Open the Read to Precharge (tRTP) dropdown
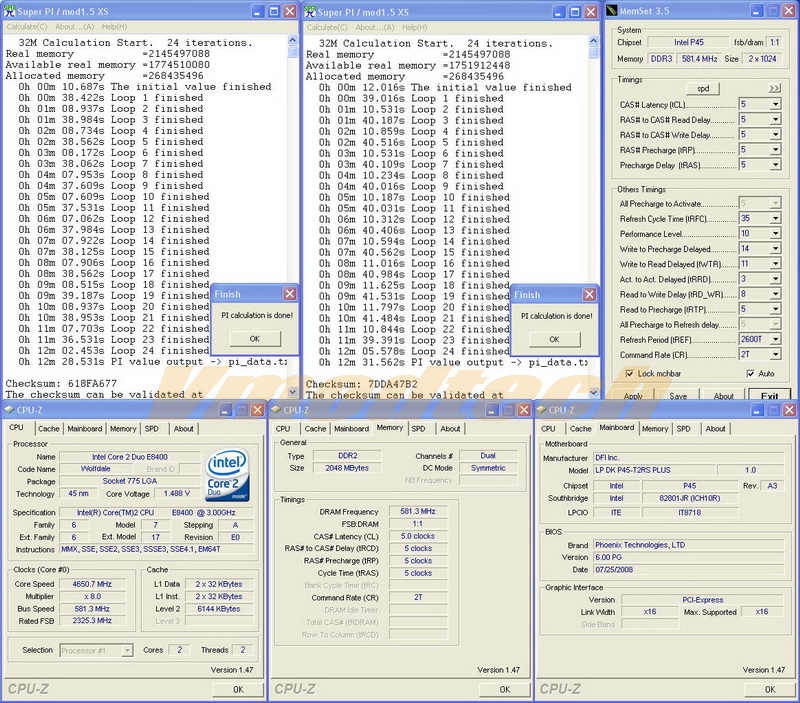This screenshot has width=800, height=703. click(776, 309)
